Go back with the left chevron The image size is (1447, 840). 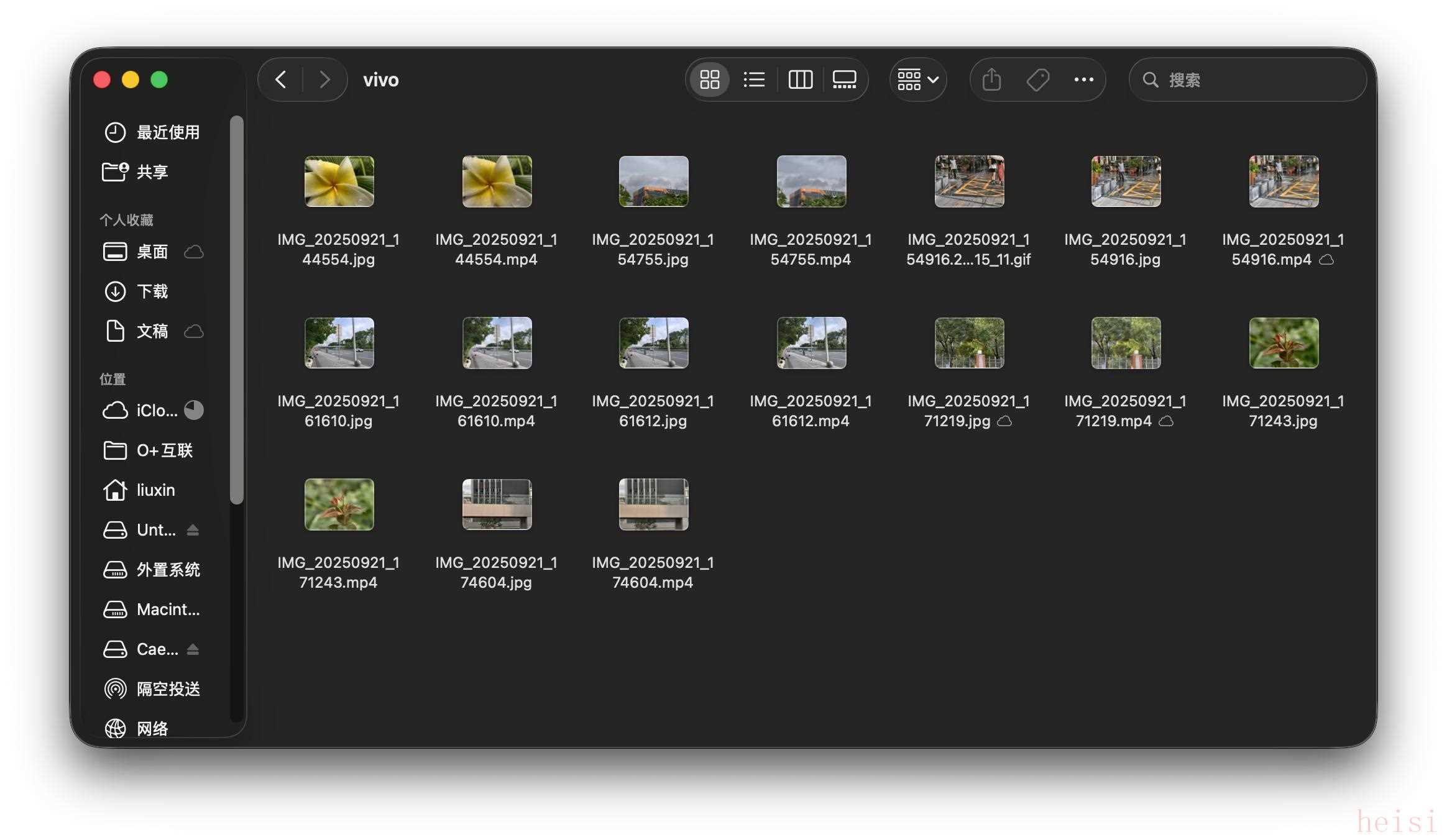[x=281, y=80]
